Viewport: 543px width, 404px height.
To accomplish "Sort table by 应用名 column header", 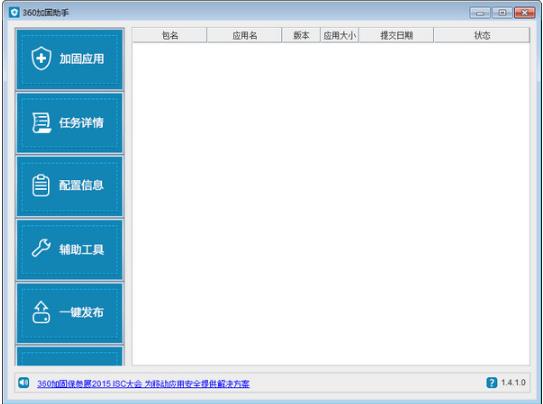I will pos(244,35).
